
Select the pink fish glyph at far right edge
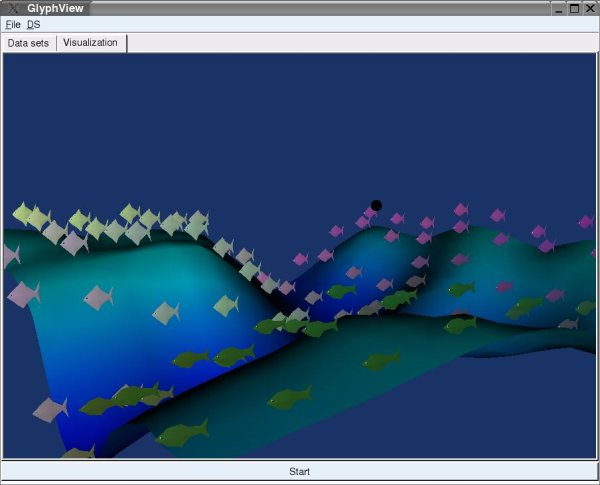(x=586, y=221)
